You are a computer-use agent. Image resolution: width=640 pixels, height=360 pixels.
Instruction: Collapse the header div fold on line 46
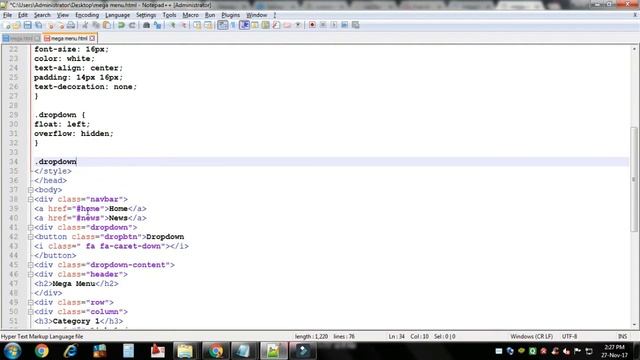pyautogui.click(x=31, y=274)
